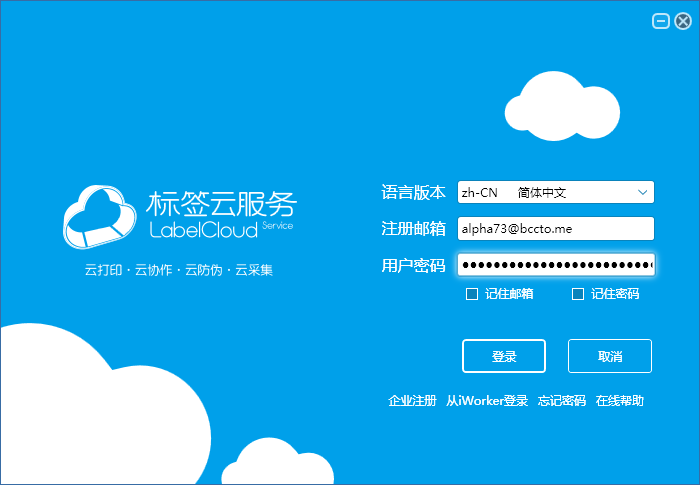Image resolution: width=700 pixels, height=485 pixels.
Task: Open the language version dropdown
Action: click(555, 192)
